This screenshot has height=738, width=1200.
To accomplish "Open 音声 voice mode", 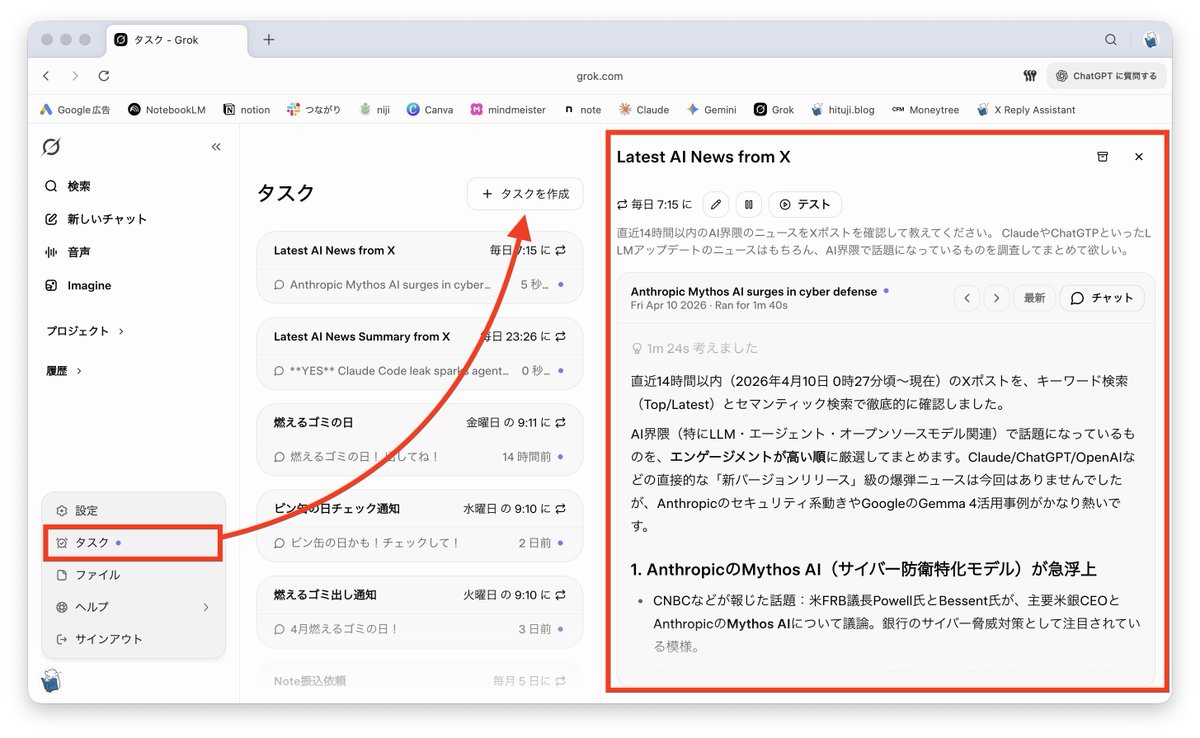I will (x=68, y=252).
